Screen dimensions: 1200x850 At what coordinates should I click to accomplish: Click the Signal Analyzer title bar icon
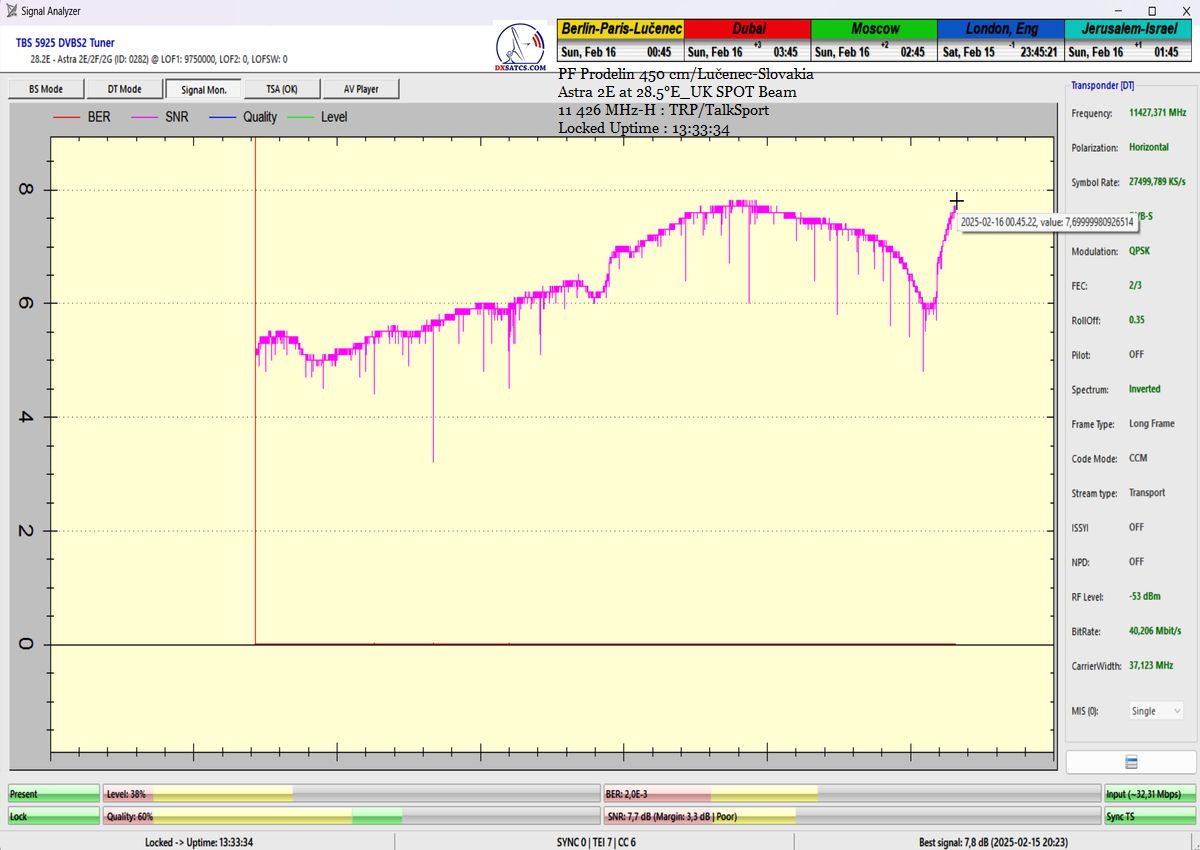[11, 11]
